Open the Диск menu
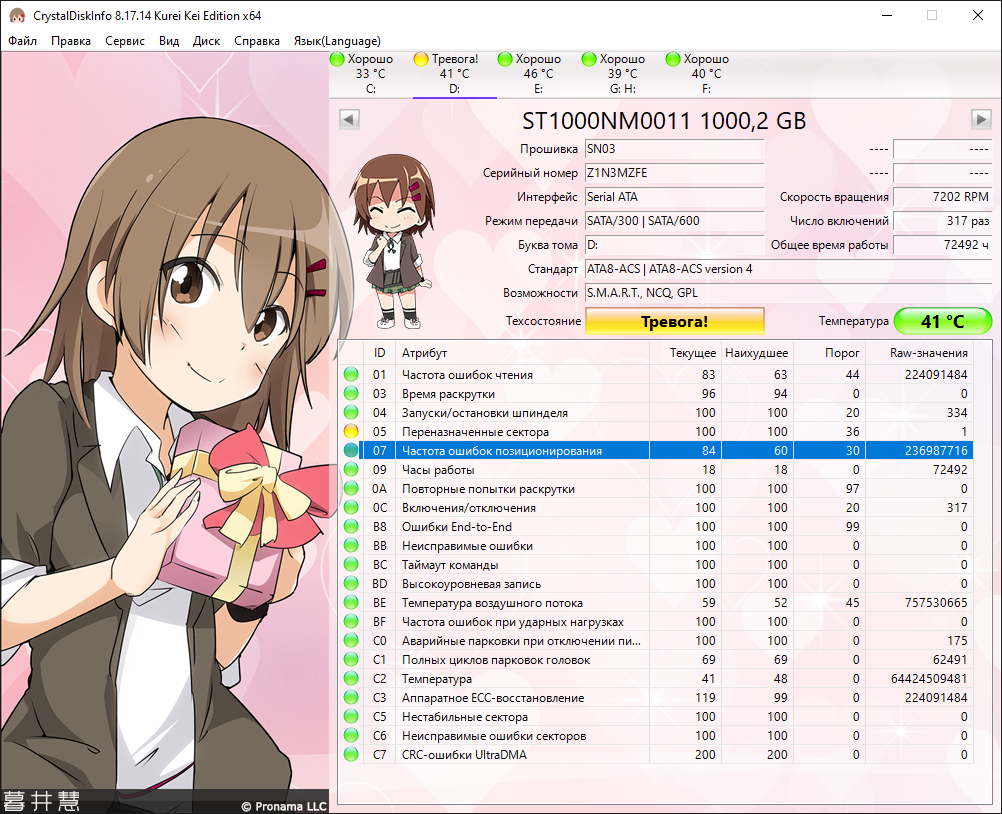Image resolution: width=1002 pixels, height=814 pixels. [206, 41]
